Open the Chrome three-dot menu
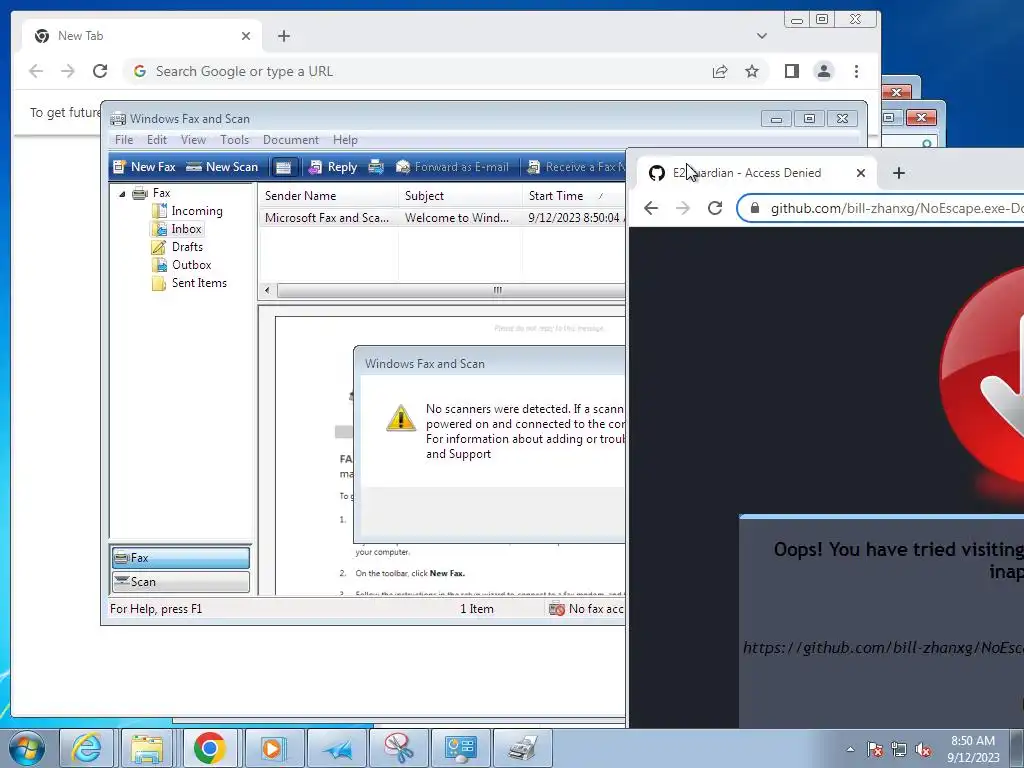Image resolution: width=1024 pixels, height=768 pixels. 856,71
